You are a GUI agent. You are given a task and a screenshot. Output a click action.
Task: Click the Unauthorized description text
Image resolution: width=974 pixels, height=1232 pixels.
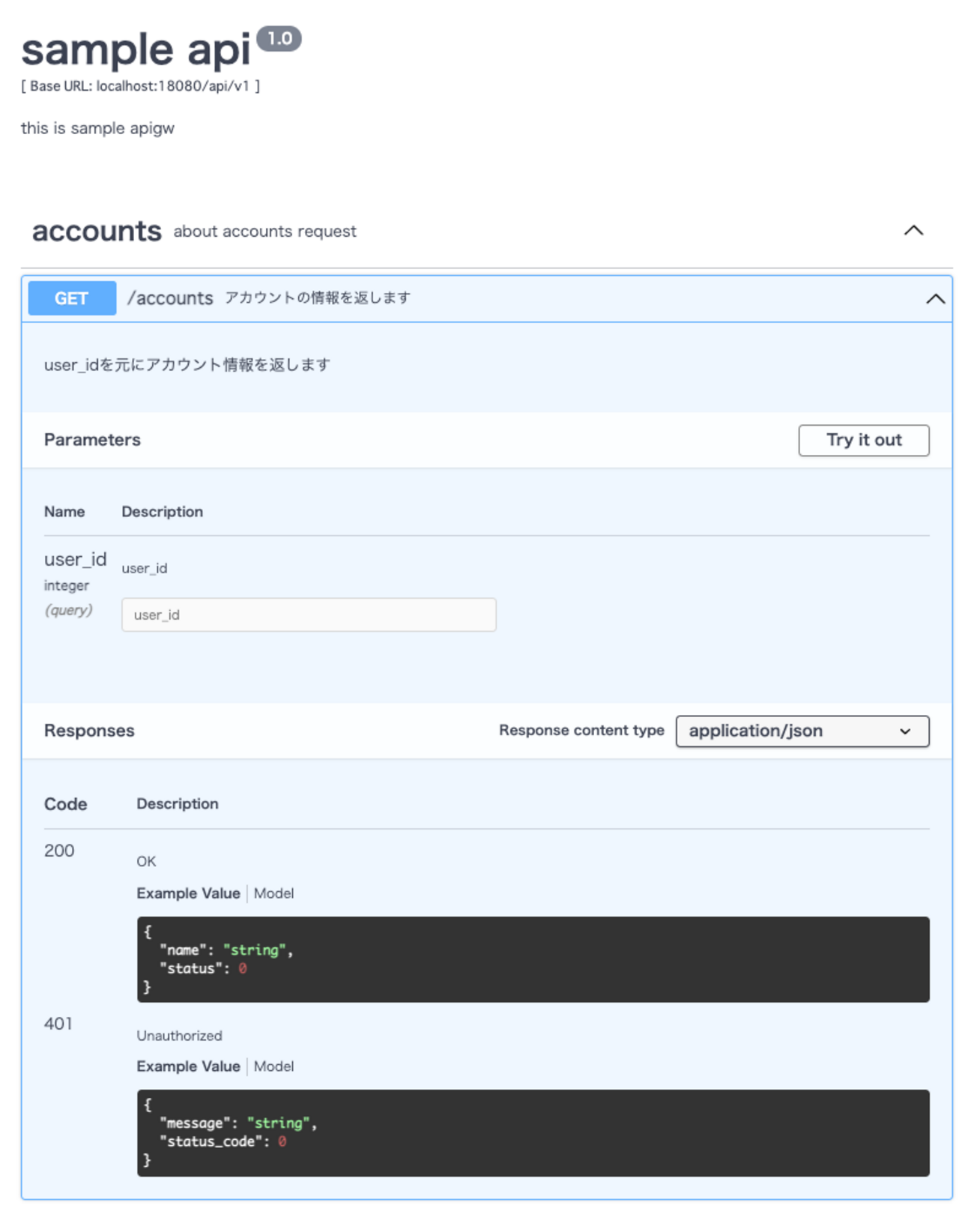point(179,1036)
